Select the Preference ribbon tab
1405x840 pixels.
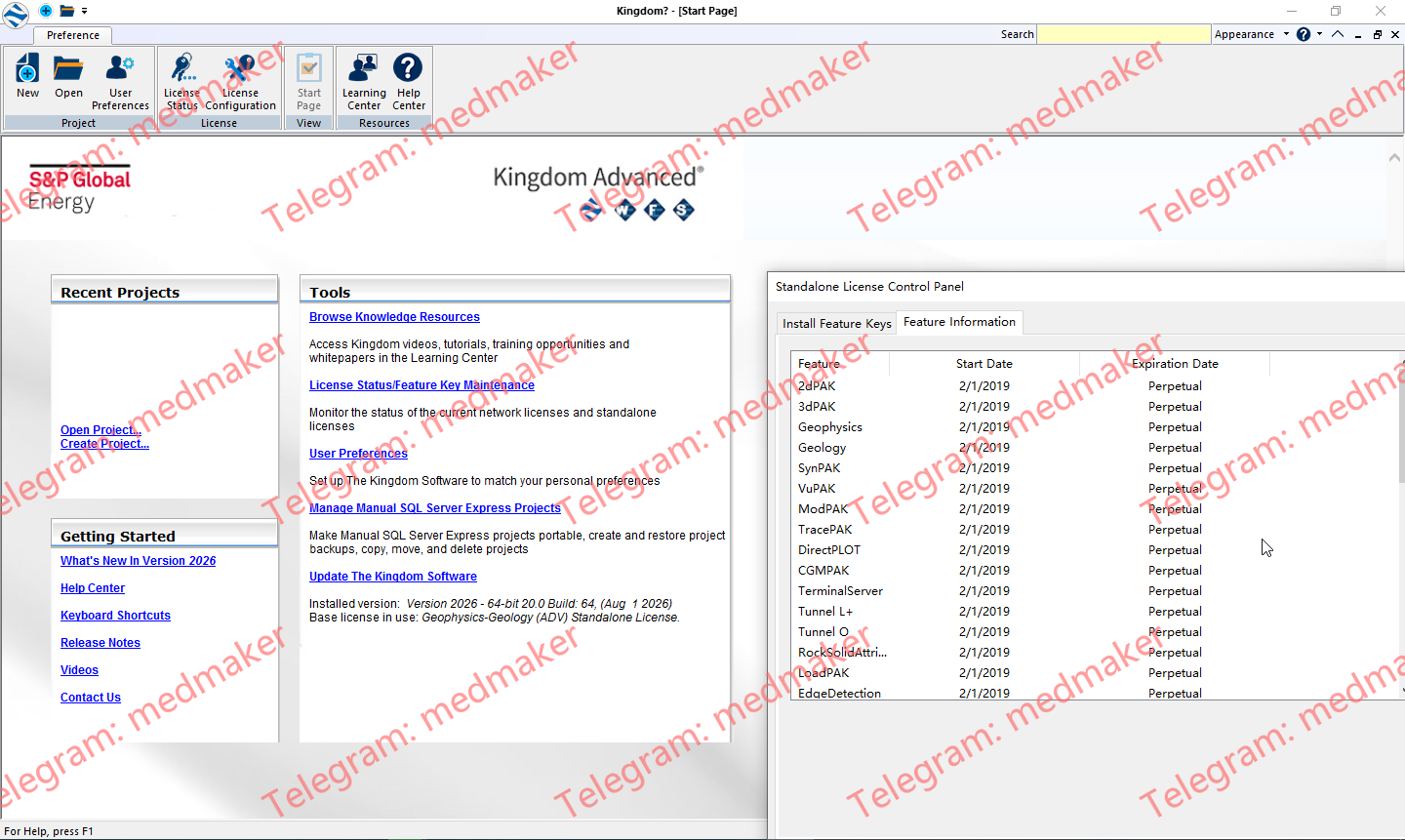pos(73,35)
